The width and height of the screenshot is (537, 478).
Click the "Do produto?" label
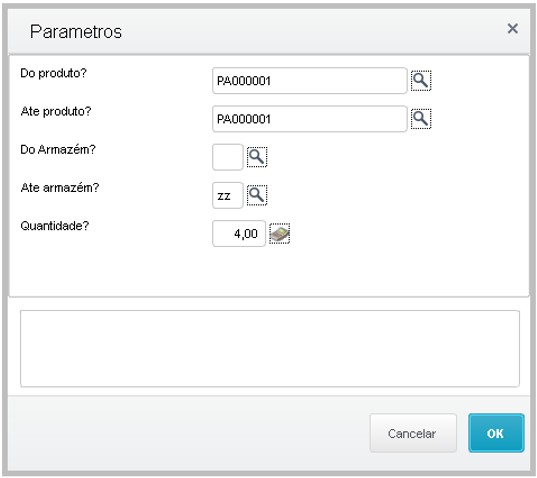(53, 73)
